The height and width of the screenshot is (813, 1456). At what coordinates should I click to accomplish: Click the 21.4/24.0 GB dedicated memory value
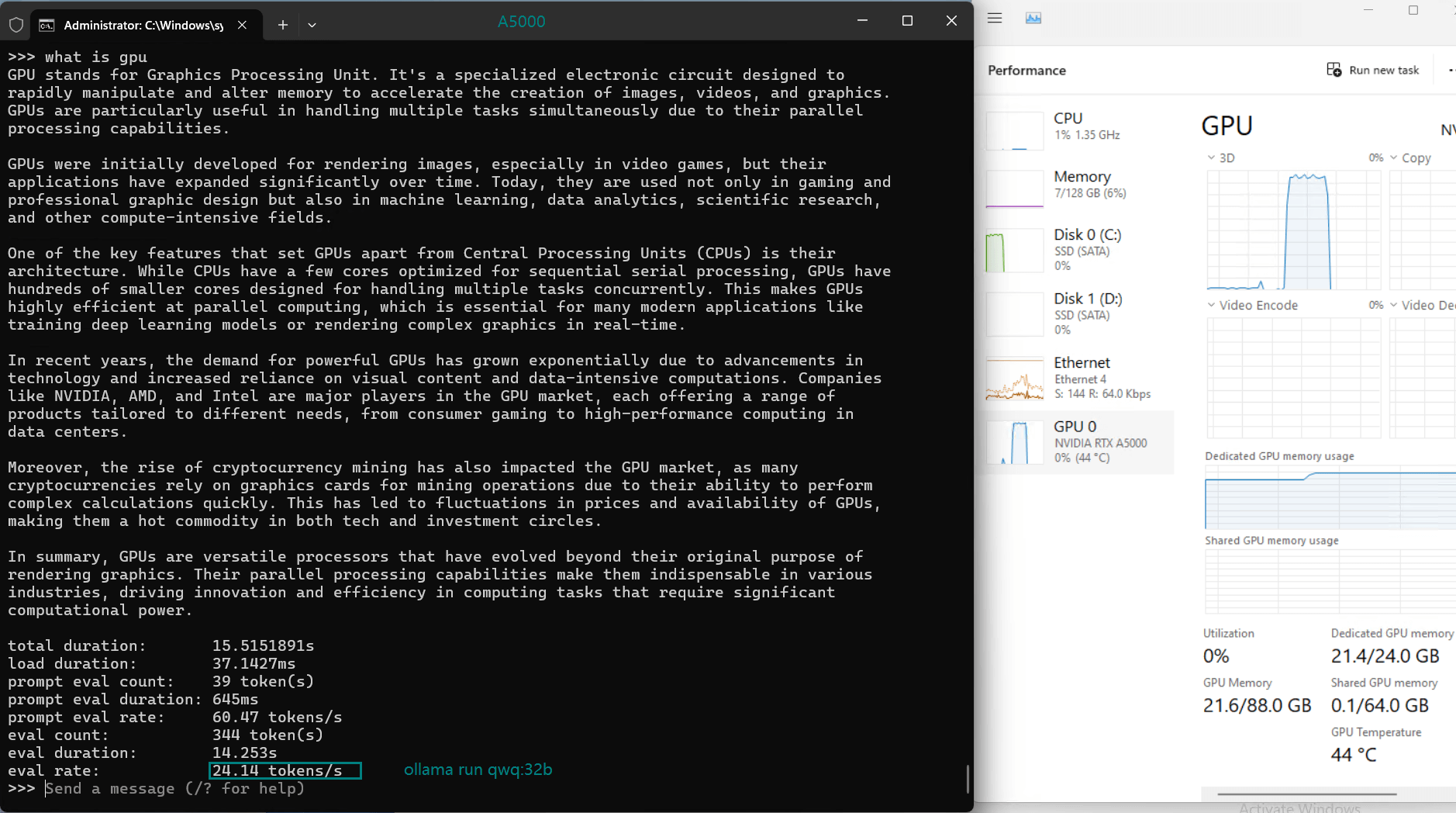1385,656
